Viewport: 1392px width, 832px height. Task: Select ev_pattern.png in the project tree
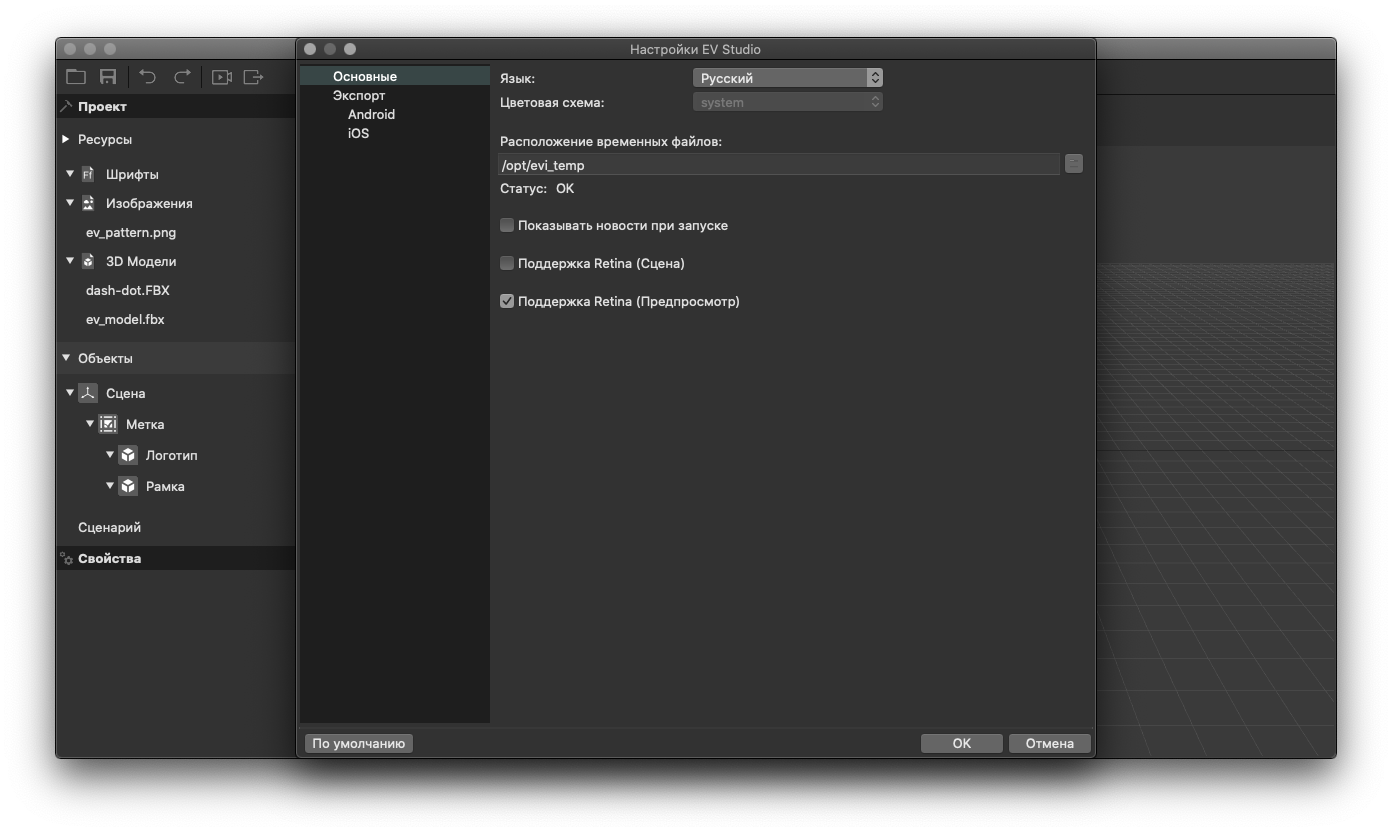(131, 232)
